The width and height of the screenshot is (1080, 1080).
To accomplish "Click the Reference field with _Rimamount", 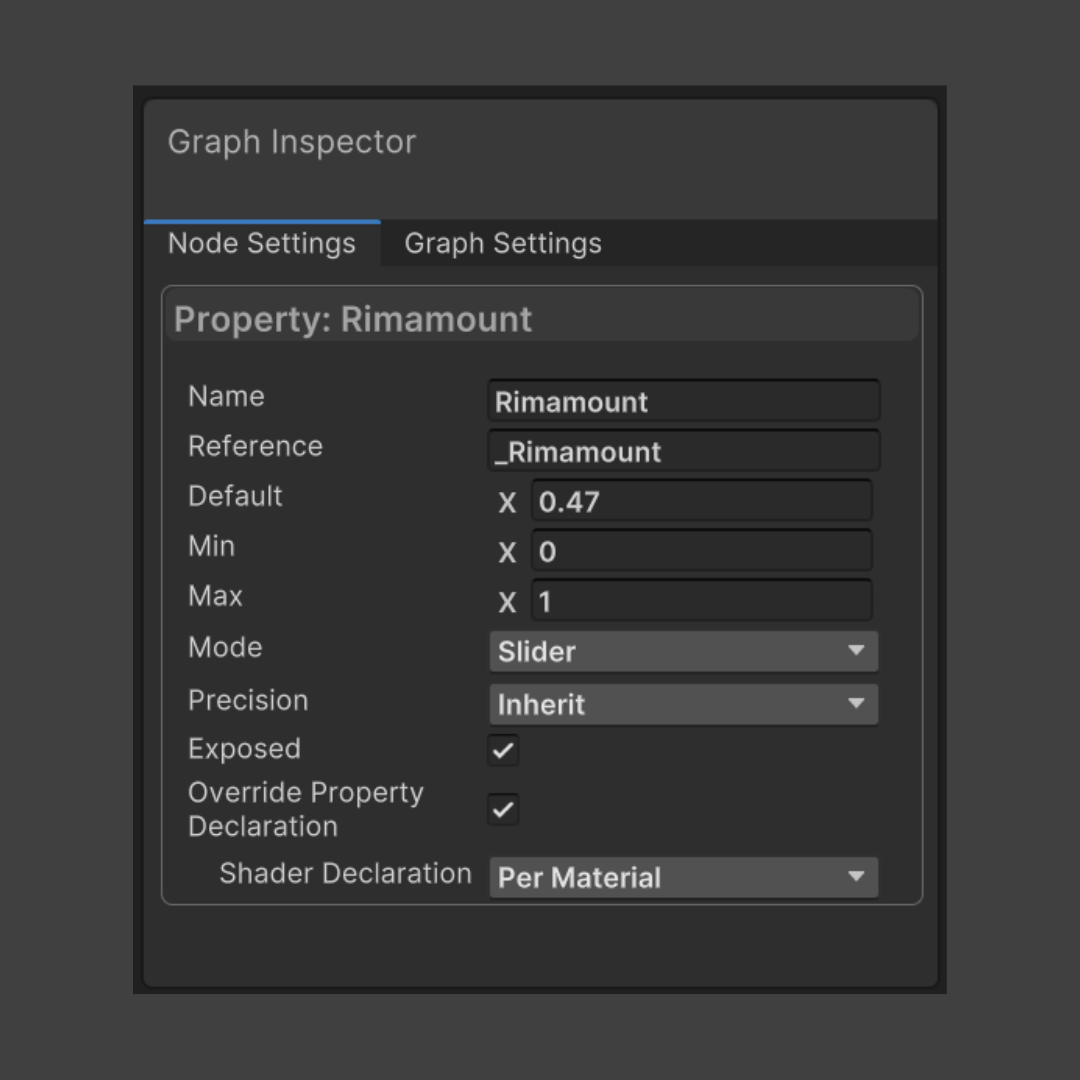I will click(684, 450).
